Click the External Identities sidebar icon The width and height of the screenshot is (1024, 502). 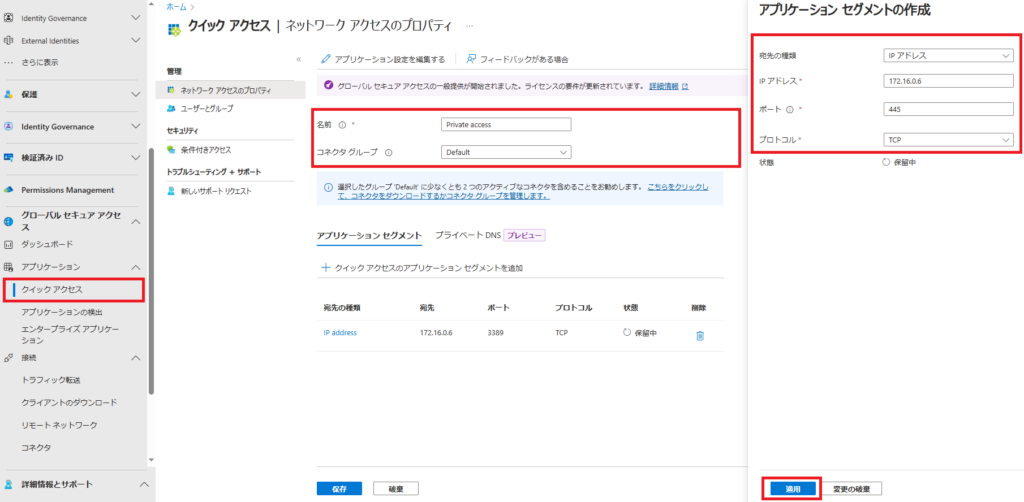[8, 40]
